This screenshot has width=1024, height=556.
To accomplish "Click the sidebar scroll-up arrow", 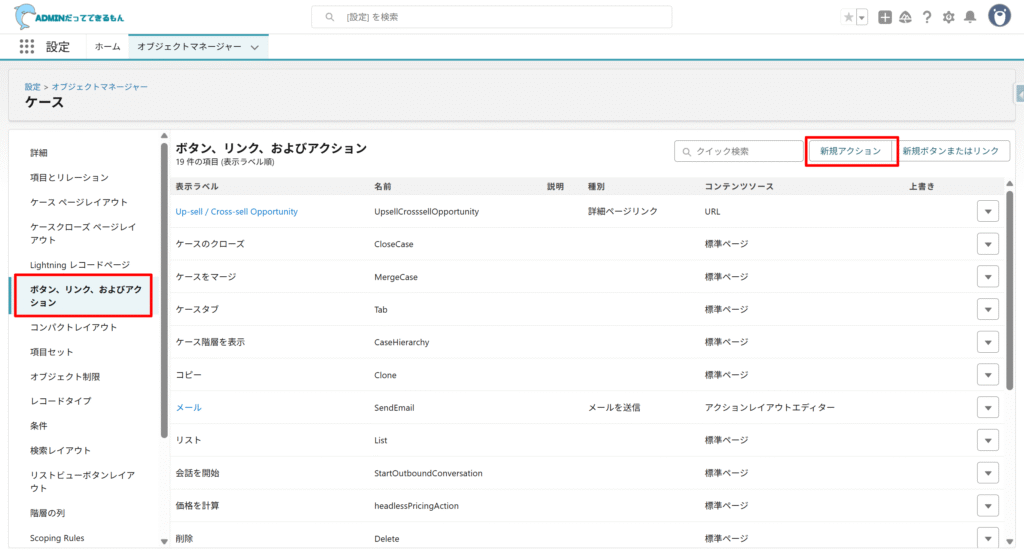I will pos(164,136).
